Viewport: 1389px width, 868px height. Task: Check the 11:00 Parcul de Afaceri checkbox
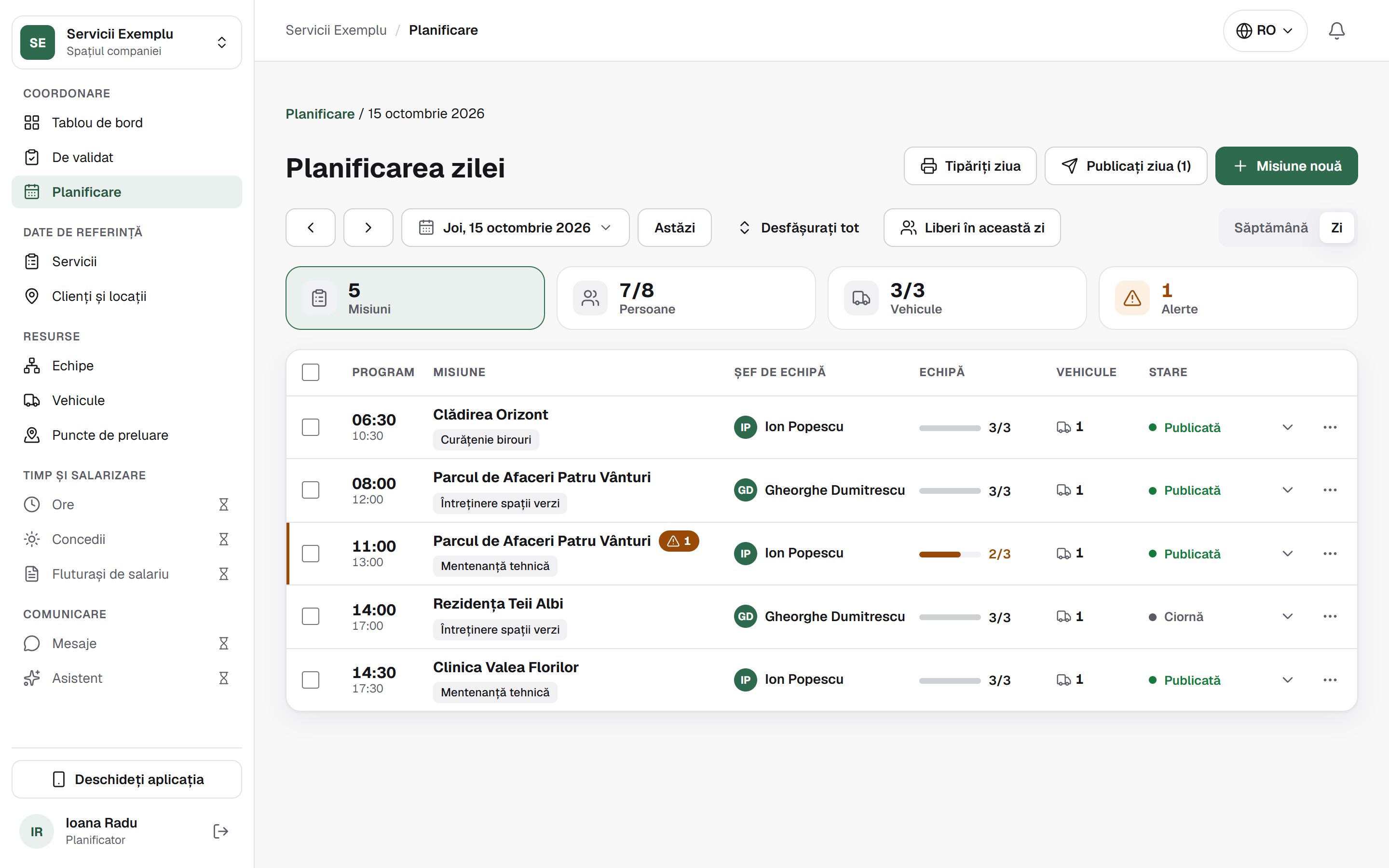coord(311,554)
